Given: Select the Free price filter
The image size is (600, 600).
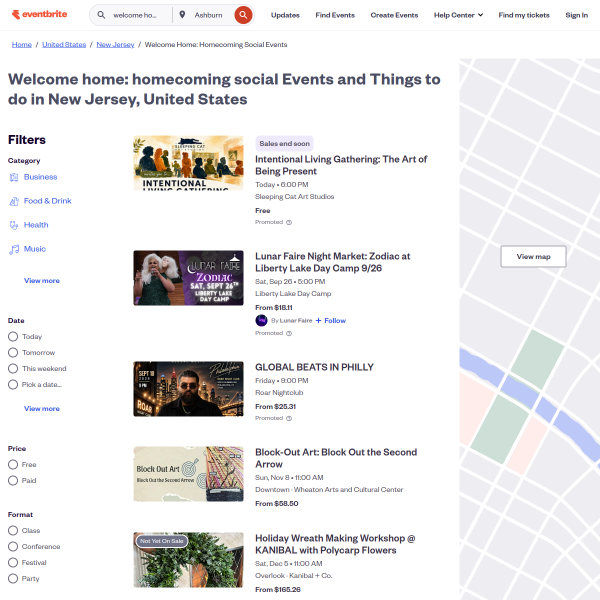Looking at the screenshot, I should (13, 465).
